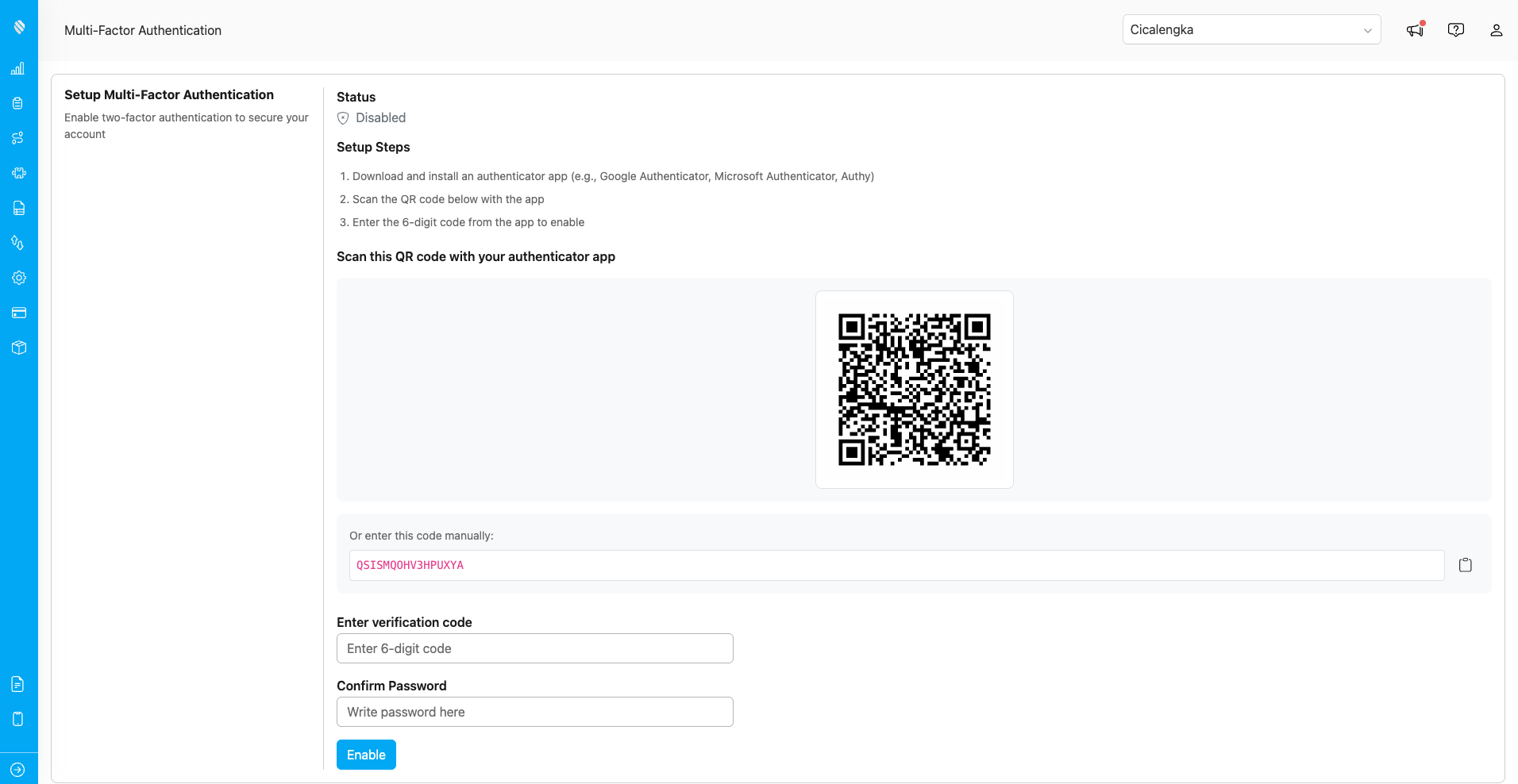The height and width of the screenshot is (784, 1518).
Task: Open the mobile phone sidebar icon
Action: point(18,719)
